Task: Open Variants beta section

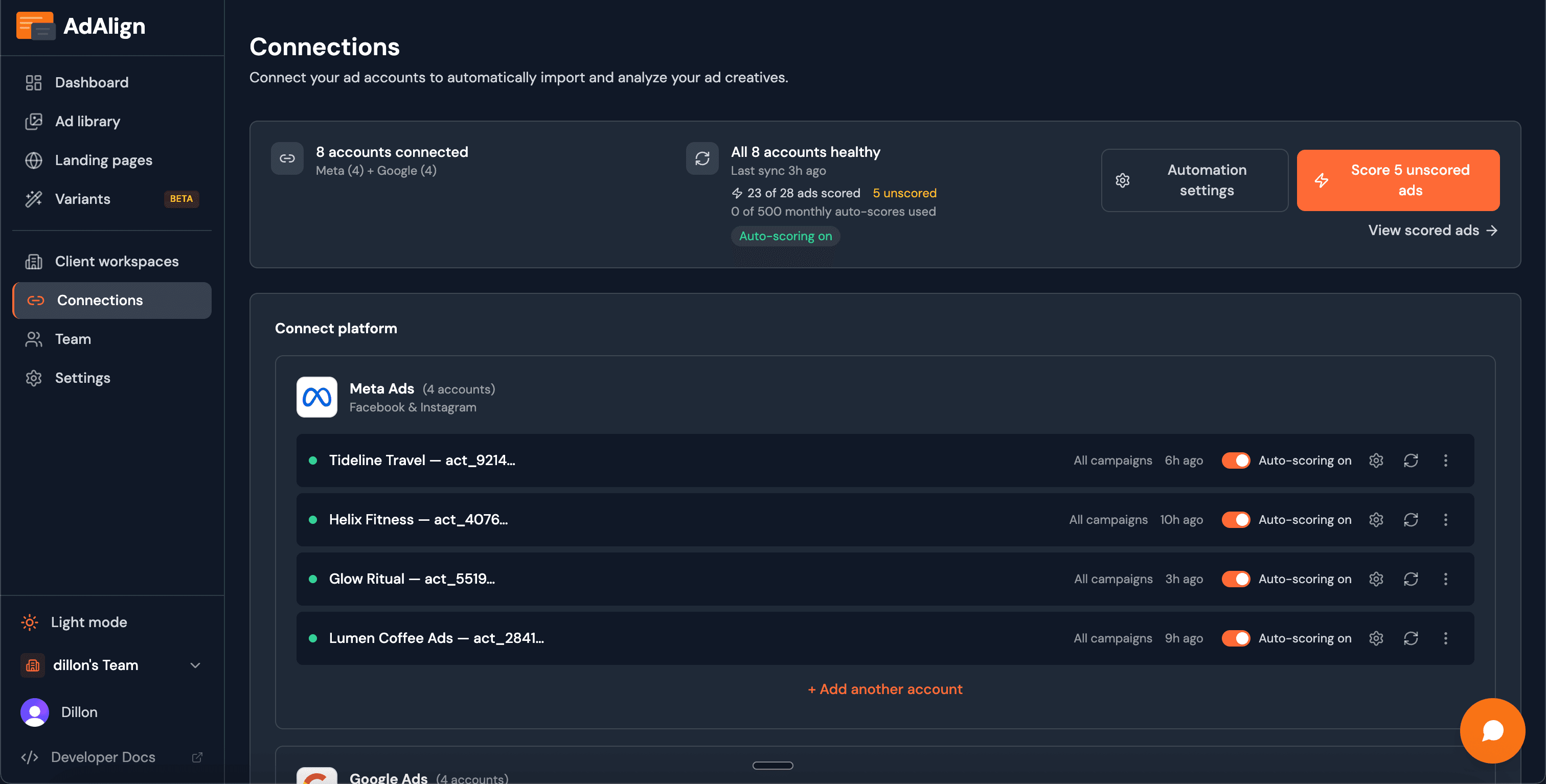Action: pyautogui.click(x=111, y=199)
